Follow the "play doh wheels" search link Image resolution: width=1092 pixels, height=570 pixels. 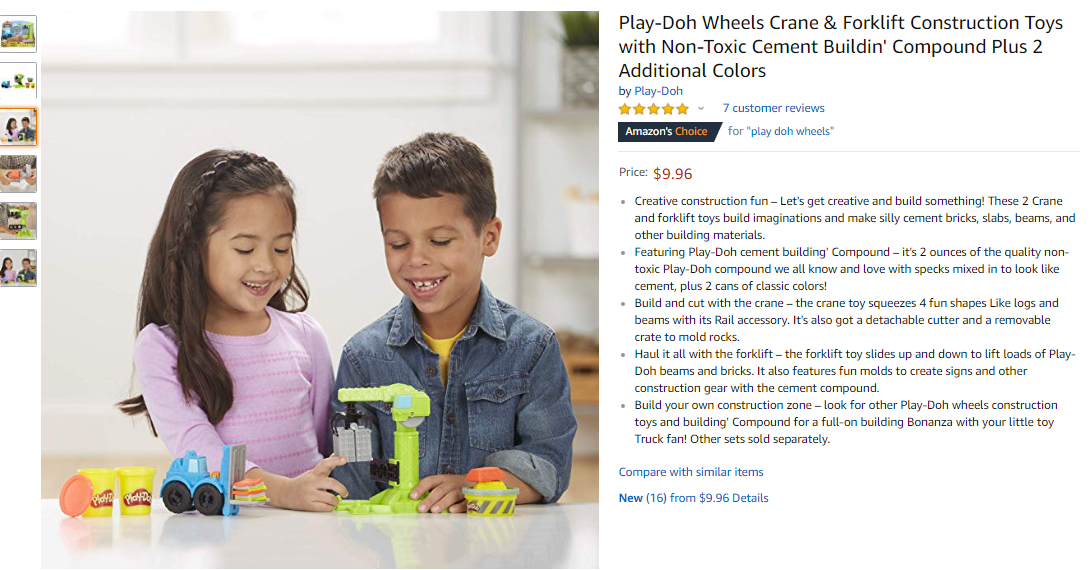point(790,132)
